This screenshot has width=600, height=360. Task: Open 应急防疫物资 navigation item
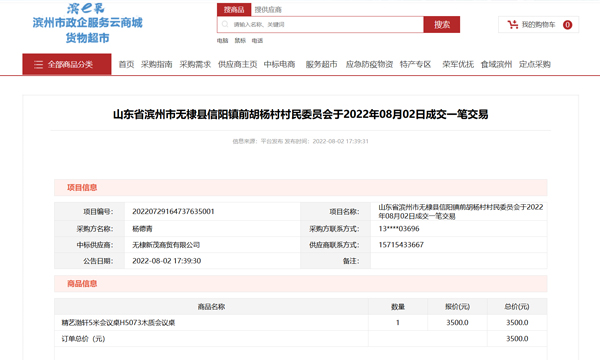[x=369, y=64]
